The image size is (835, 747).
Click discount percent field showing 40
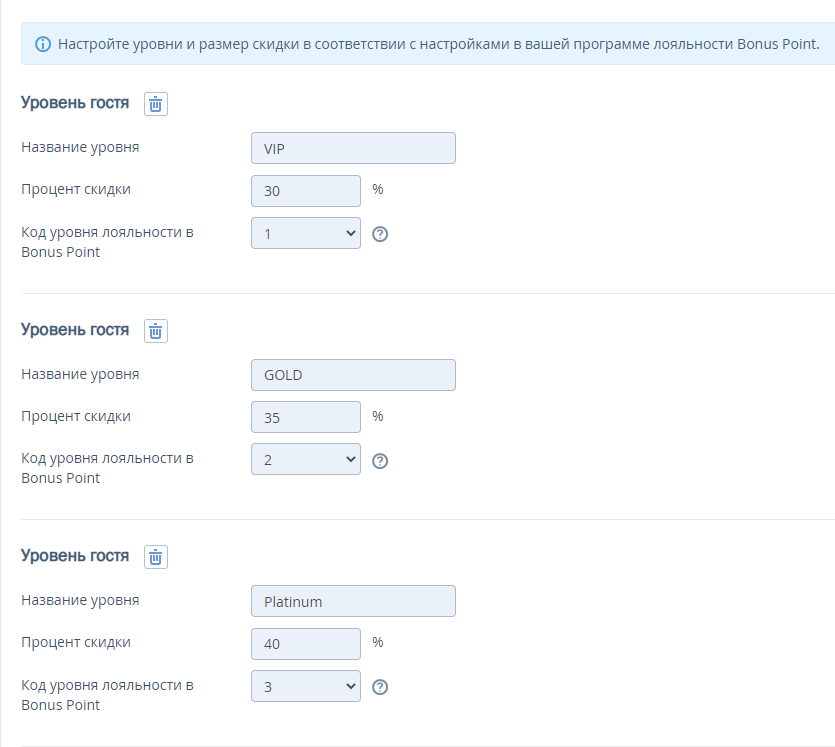pos(306,643)
